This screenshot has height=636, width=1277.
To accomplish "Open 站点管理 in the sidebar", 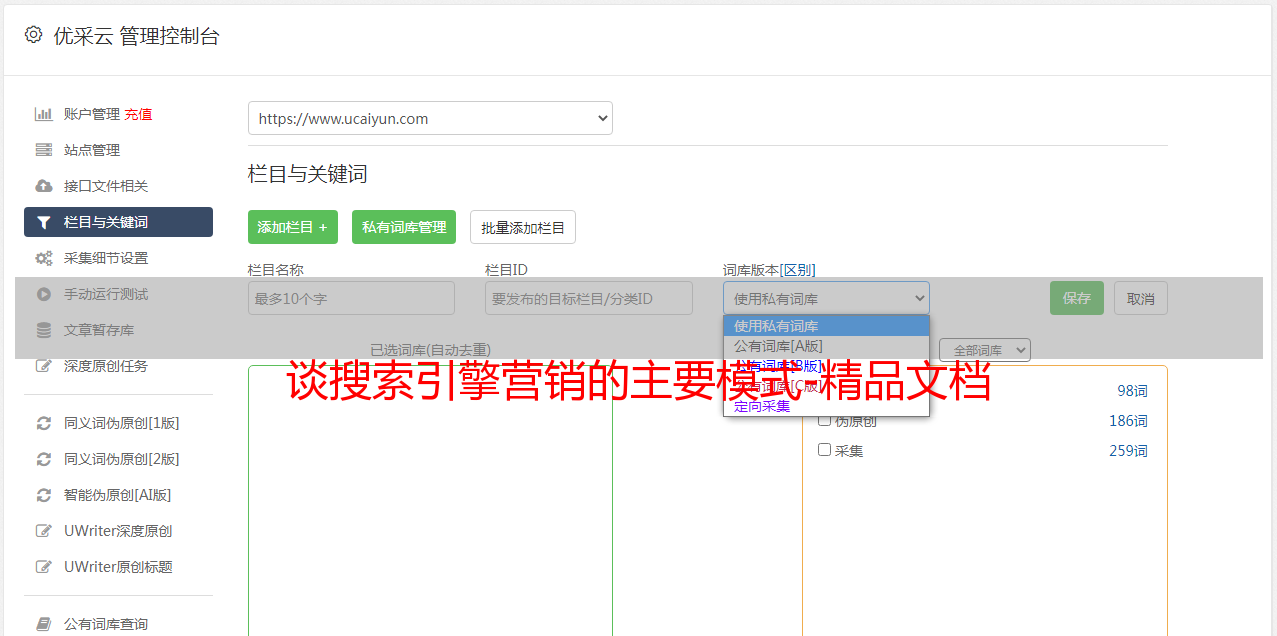I will (92, 150).
